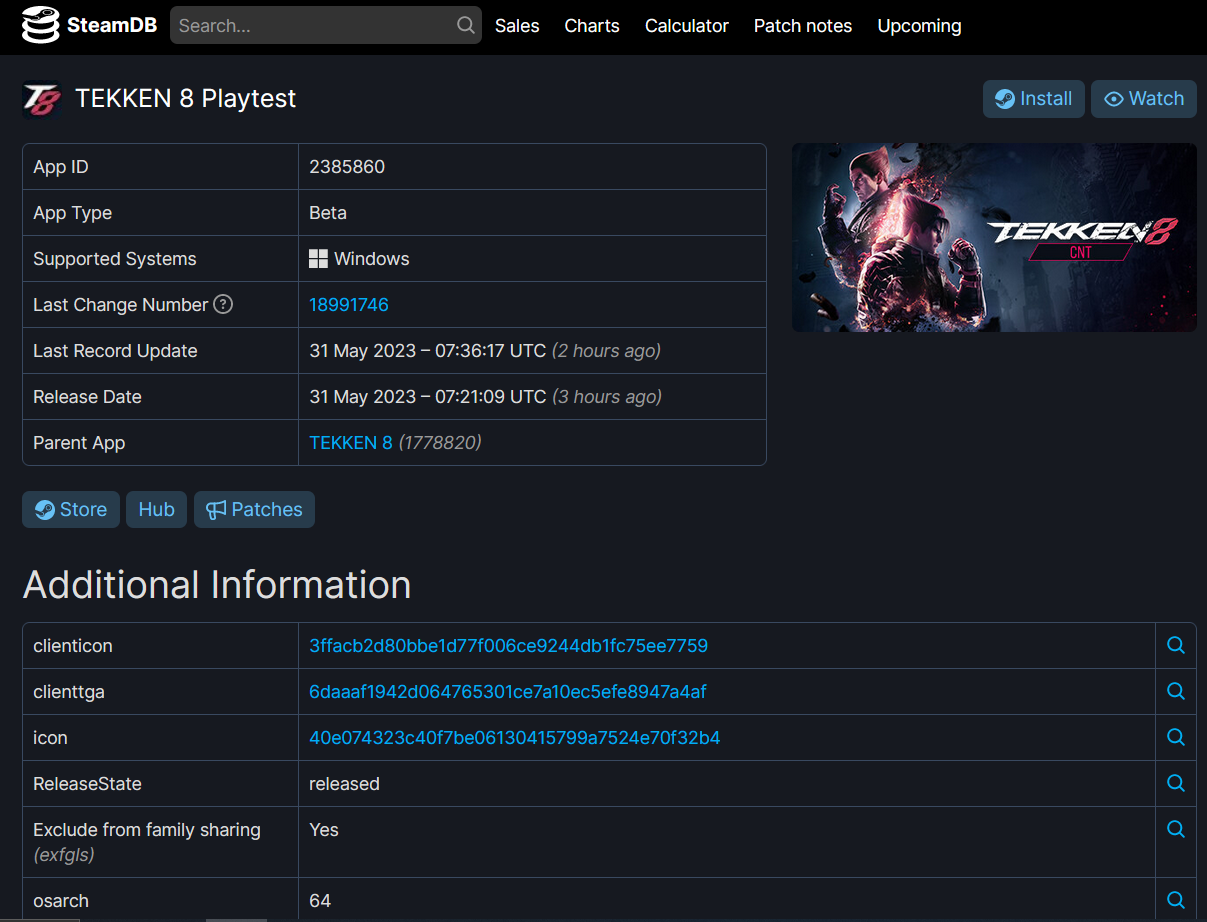
Task: Click search icon in Exclude from family sharing row
Action: click(x=1176, y=829)
